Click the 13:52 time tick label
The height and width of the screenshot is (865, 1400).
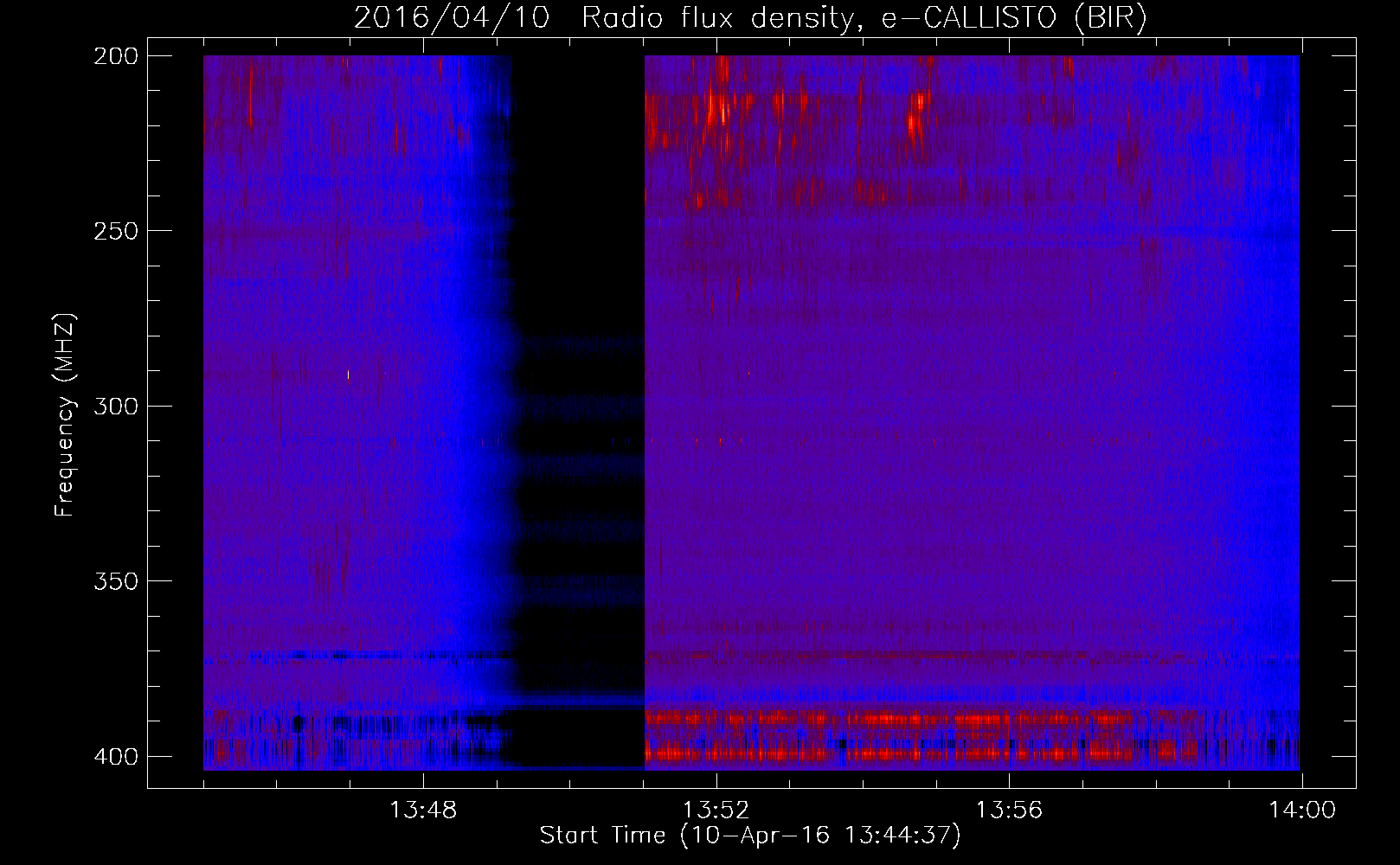point(716,811)
